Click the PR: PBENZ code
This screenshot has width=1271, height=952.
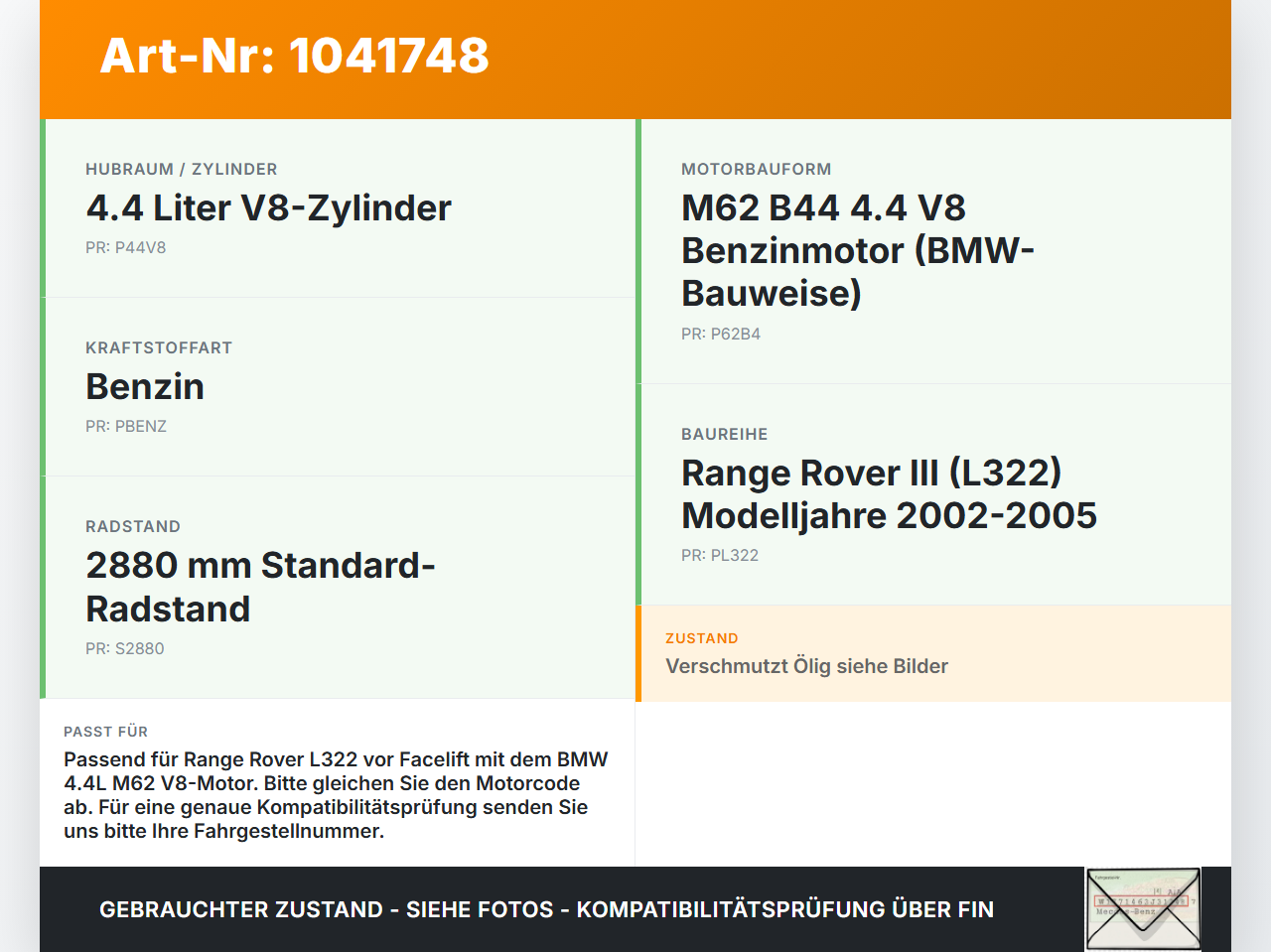126,426
